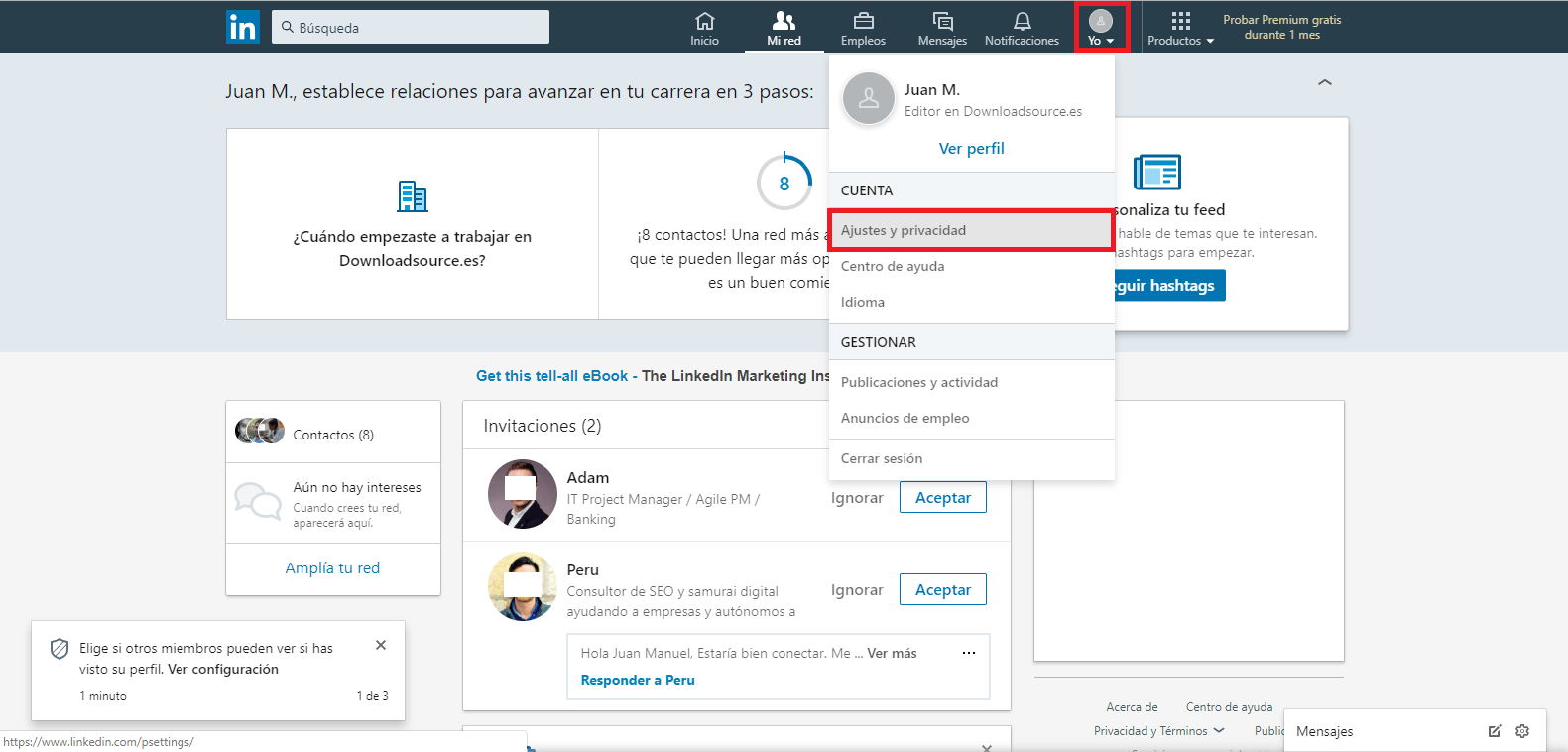Open Contactos (8) list
Screen dimensions: 1568x752
(333, 434)
